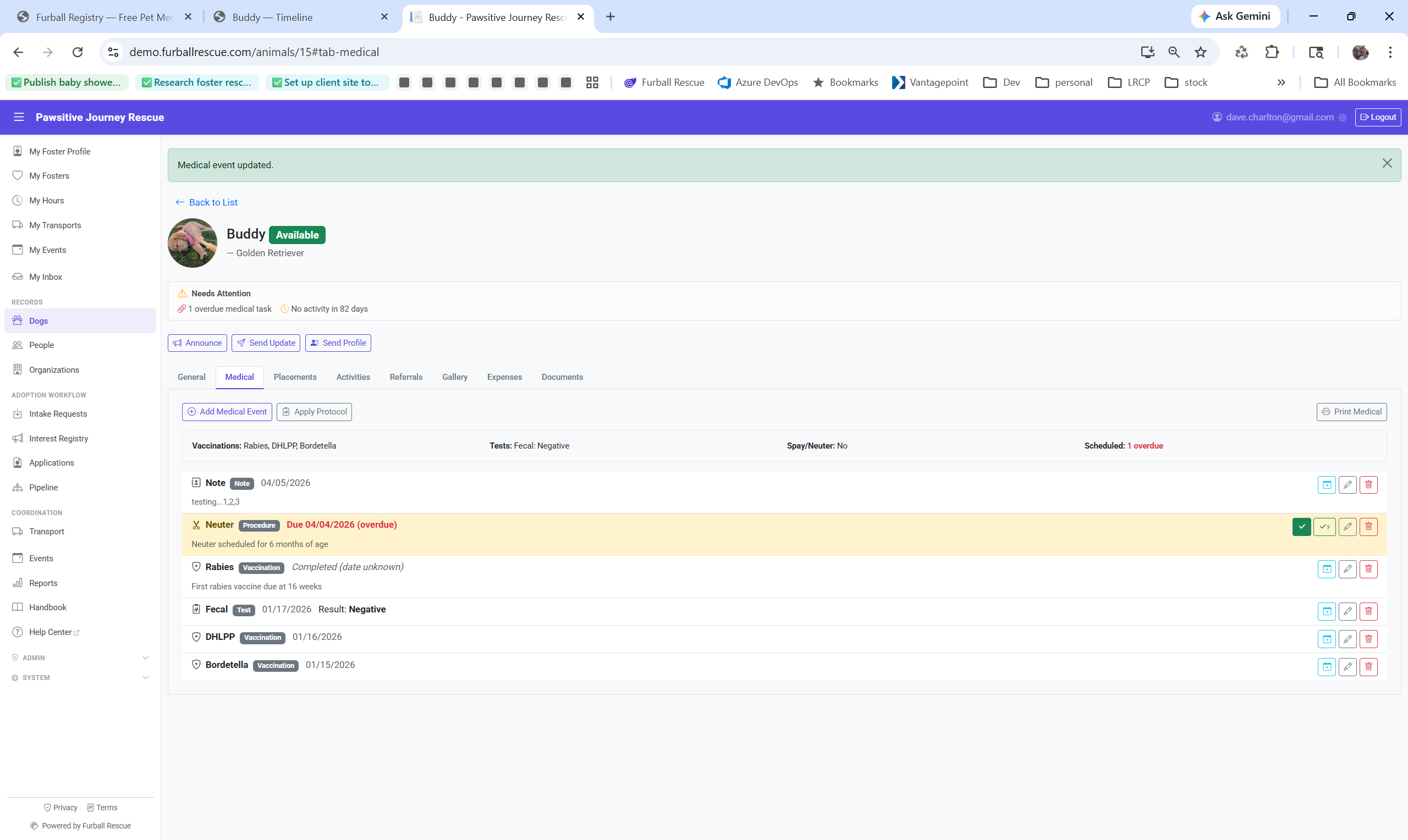Delete the Bordetella vaccination record

(1368, 667)
